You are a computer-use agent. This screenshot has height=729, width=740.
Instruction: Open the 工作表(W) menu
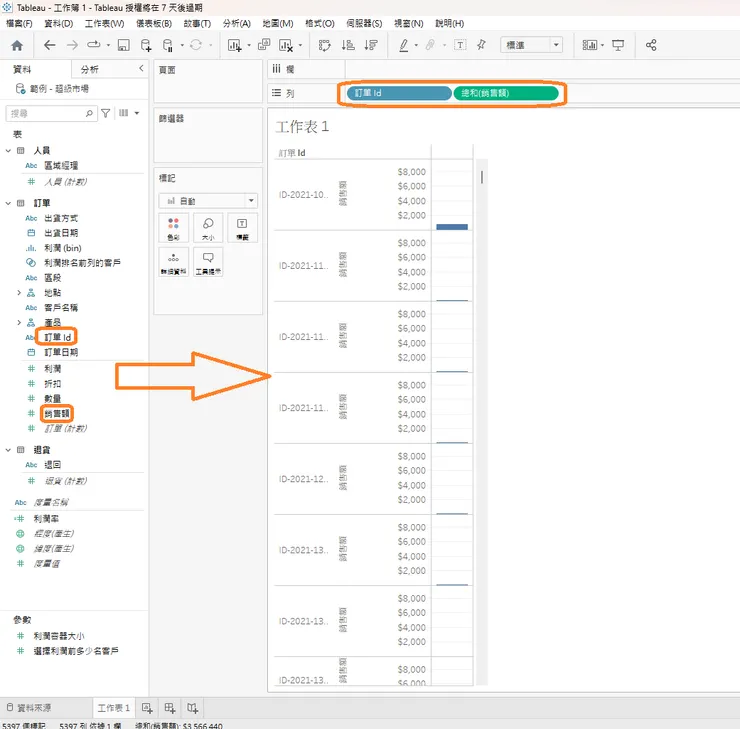pyautogui.click(x=104, y=23)
